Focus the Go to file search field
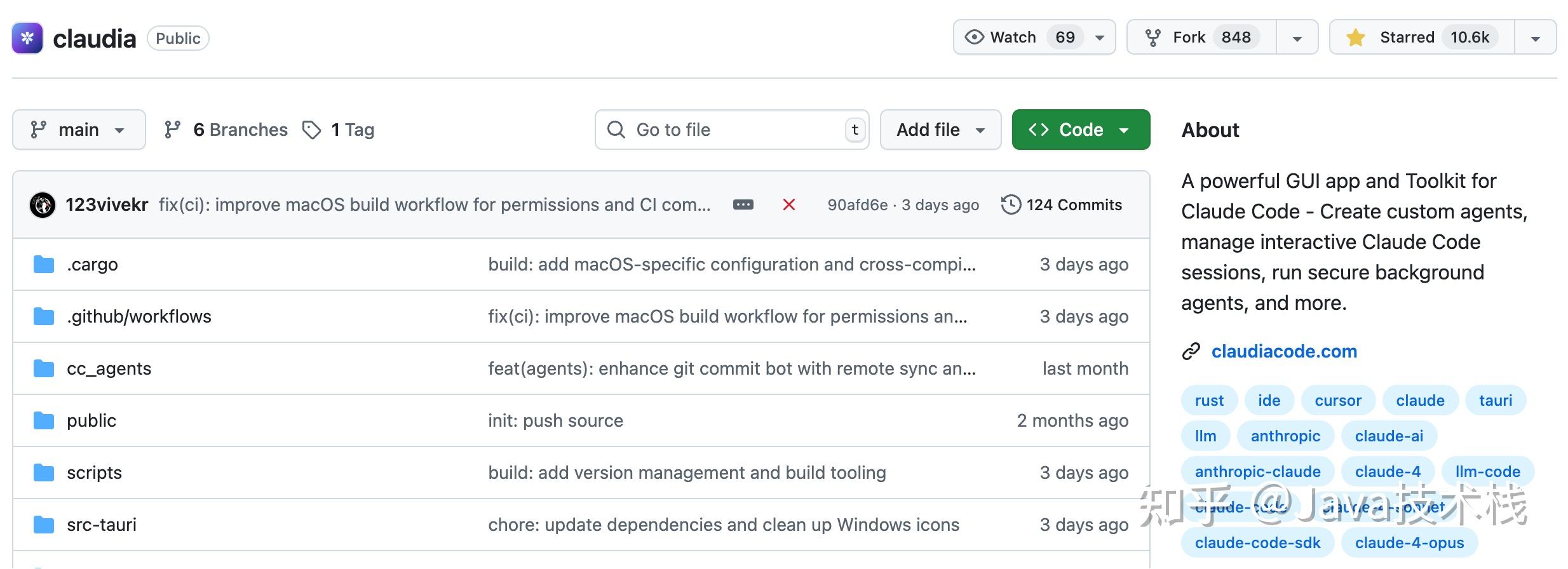 click(x=732, y=130)
